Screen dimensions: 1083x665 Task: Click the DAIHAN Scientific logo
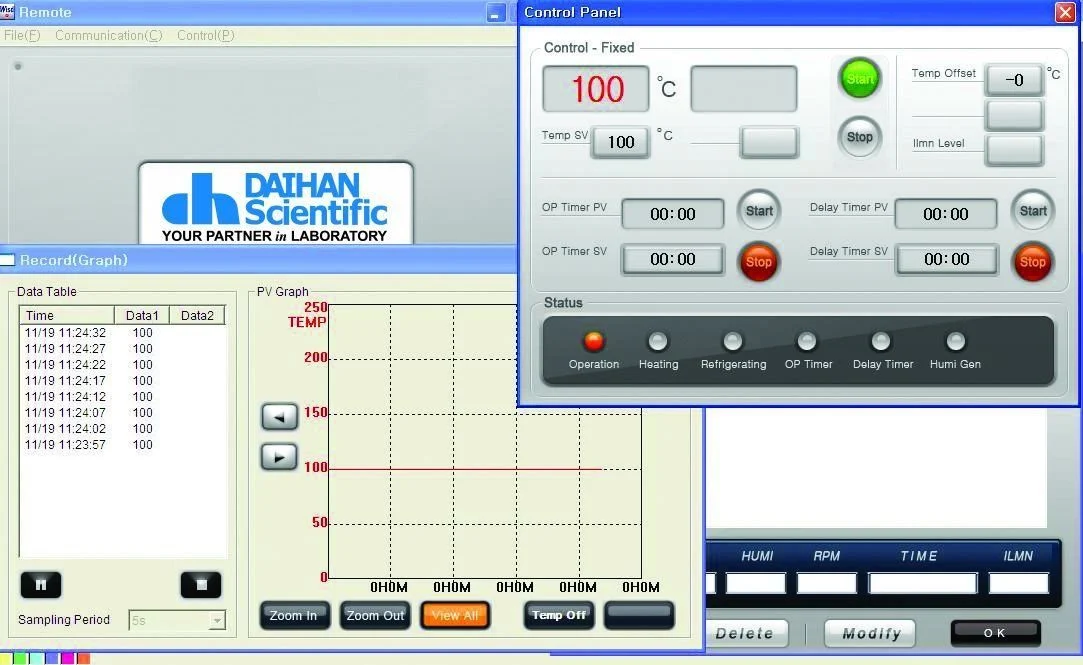(x=275, y=204)
